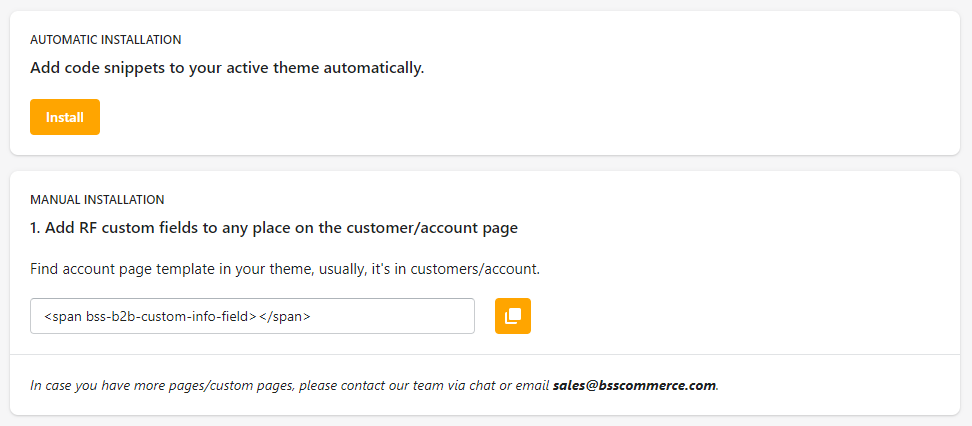The width and height of the screenshot is (972, 426).
Task: Open the sales@bsscommerce.com email address
Action: coord(634,385)
